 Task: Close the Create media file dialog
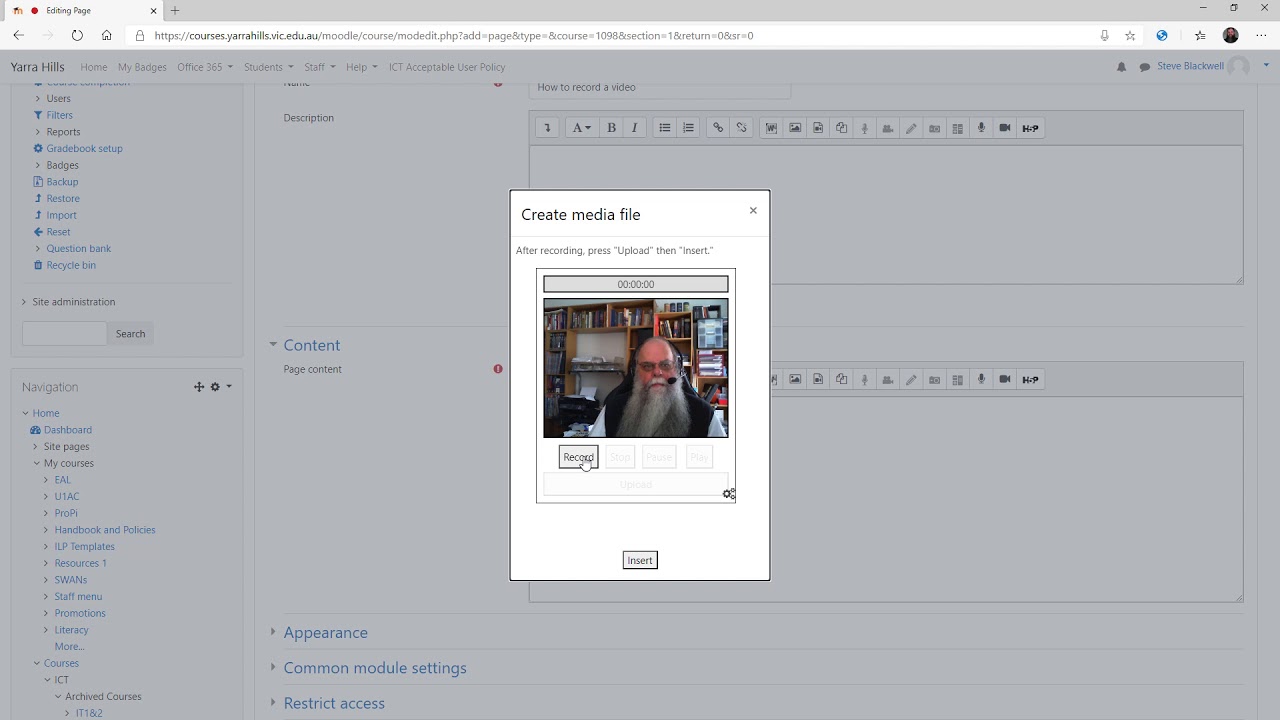pos(753,210)
